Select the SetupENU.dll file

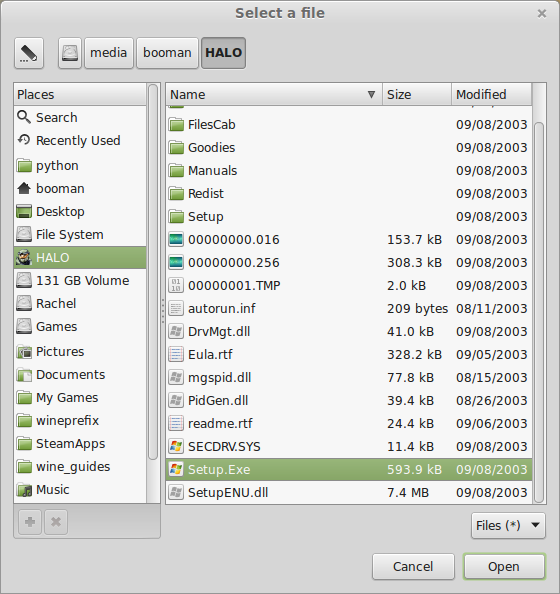pyautogui.click(x=349, y=492)
